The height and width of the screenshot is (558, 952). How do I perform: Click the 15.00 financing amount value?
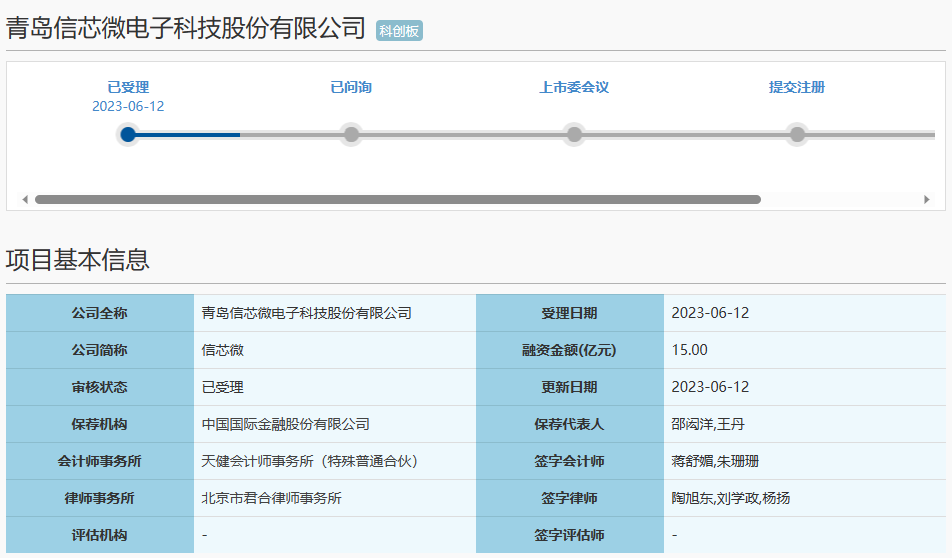690,350
